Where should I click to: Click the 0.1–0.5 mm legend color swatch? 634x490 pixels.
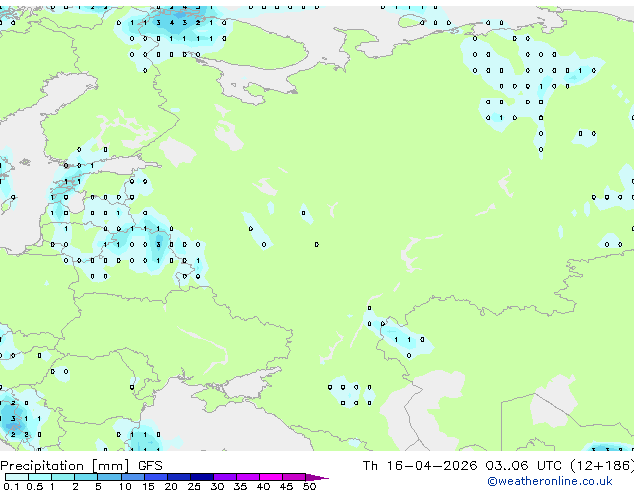coord(17,477)
